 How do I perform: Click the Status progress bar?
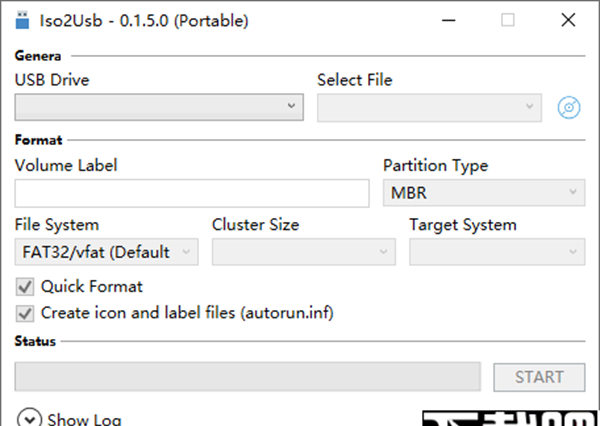coord(248,377)
